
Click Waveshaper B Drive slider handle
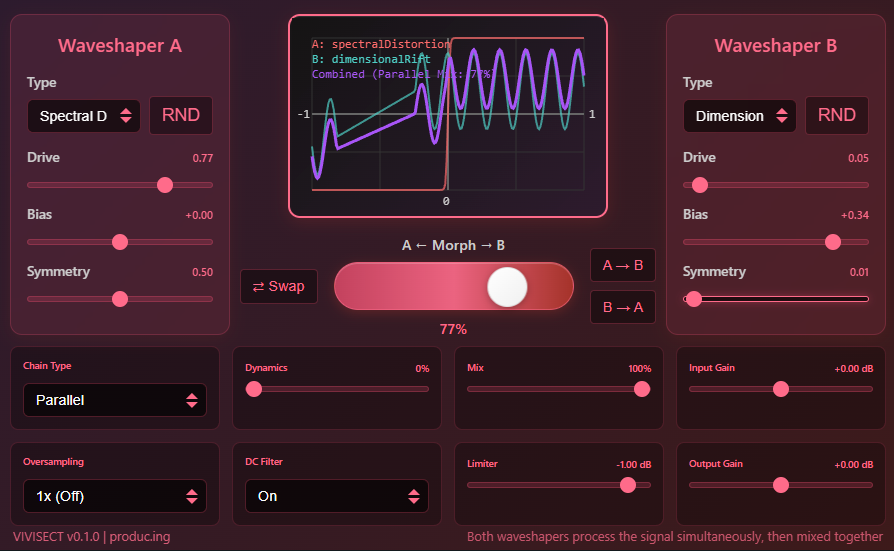pos(700,185)
